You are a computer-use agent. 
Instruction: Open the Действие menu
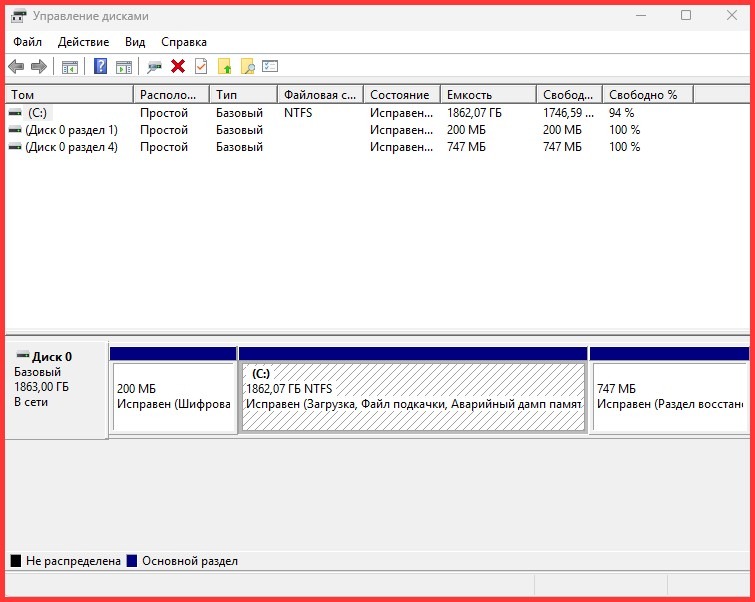(x=84, y=42)
